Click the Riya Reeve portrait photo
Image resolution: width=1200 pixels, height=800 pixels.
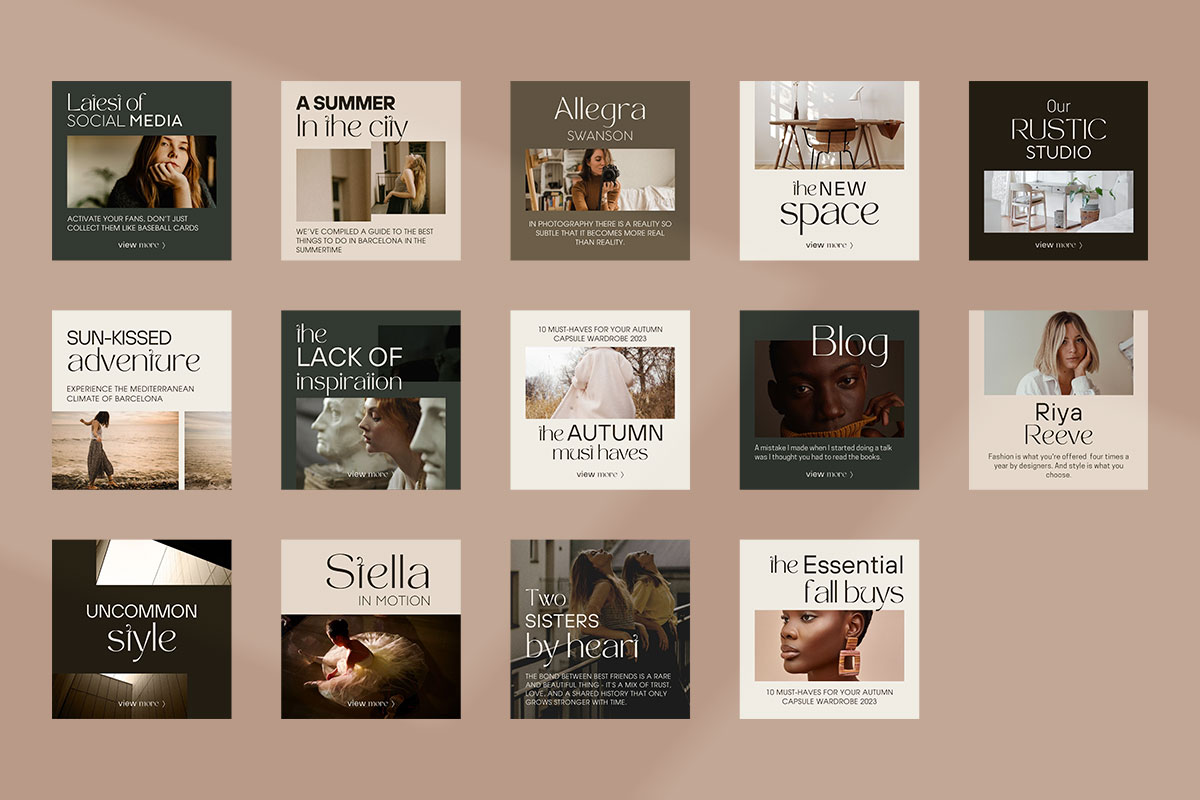[1058, 353]
